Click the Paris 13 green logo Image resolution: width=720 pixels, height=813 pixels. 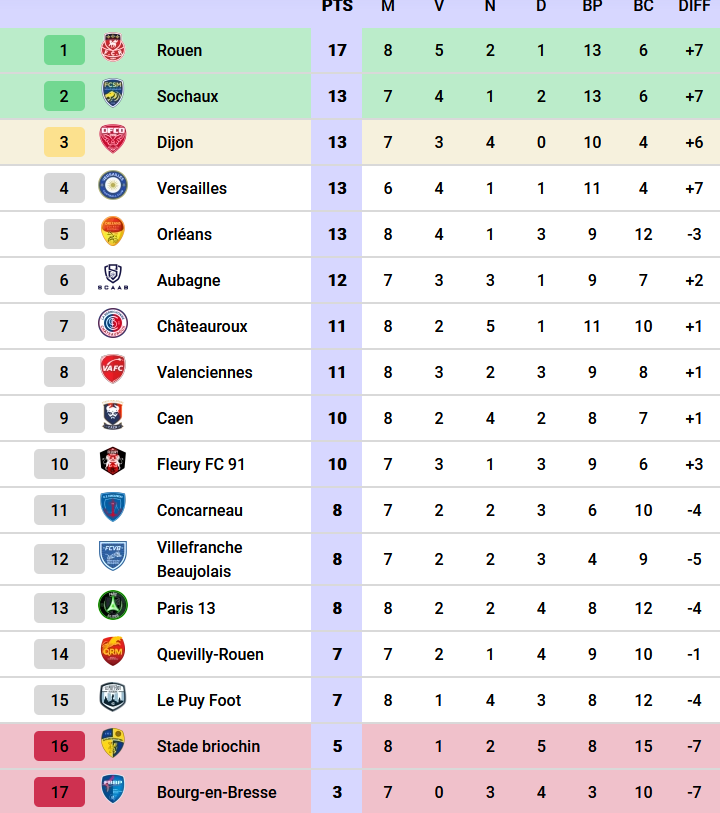pyautogui.click(x=112, y=607)
